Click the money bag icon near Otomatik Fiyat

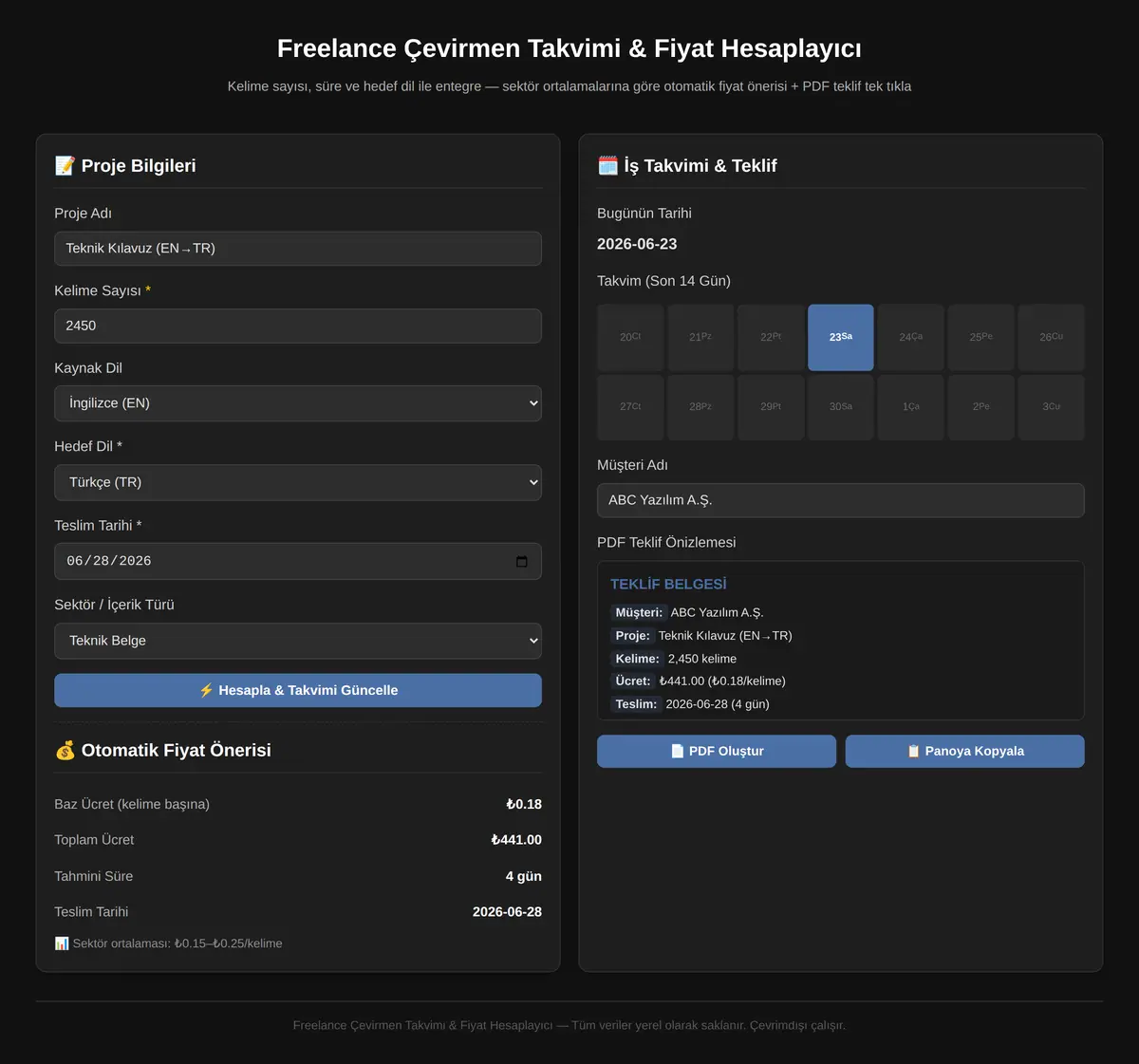(65, 750)
